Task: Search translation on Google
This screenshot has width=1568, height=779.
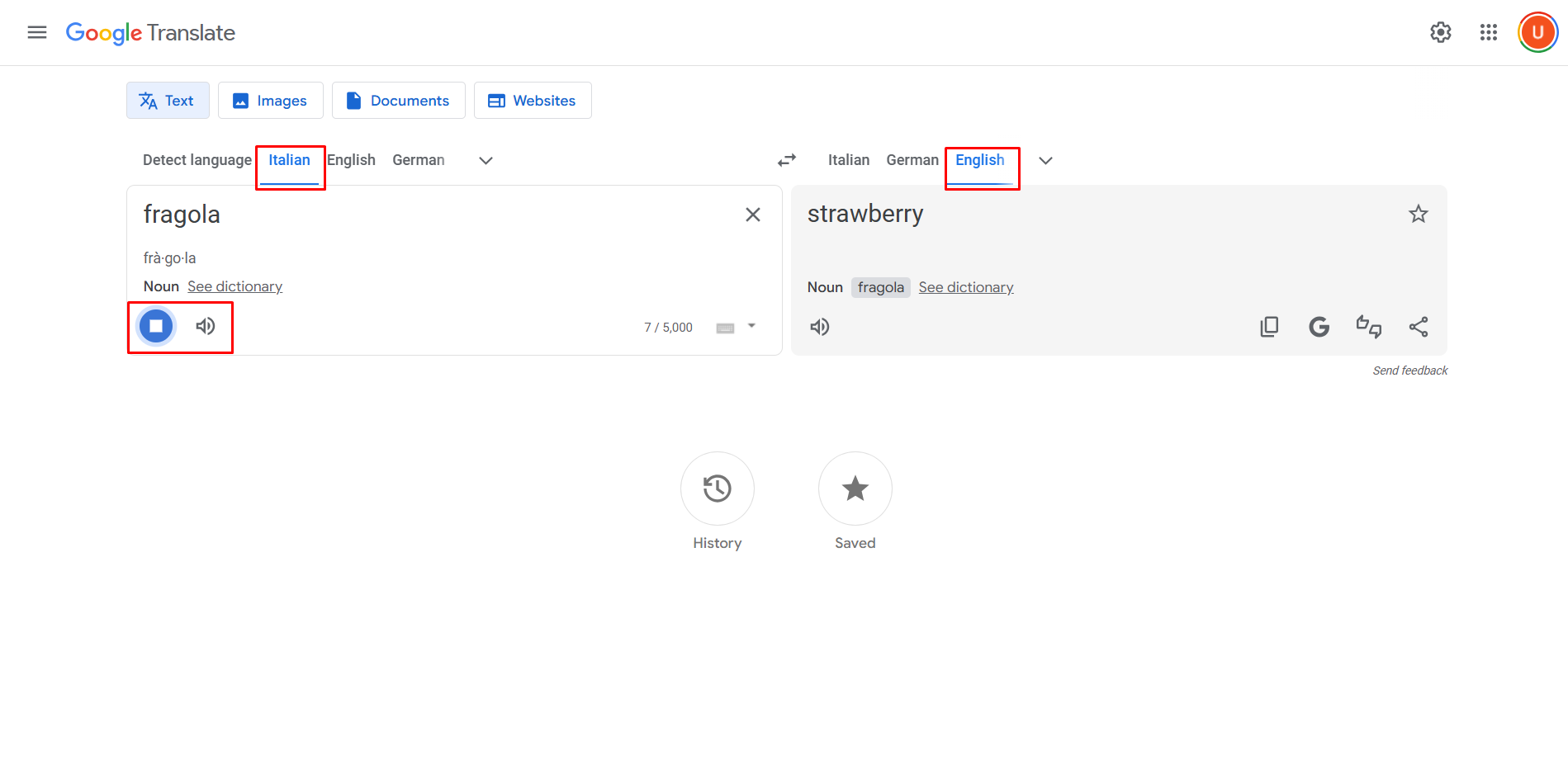Action: [1319, 326]
